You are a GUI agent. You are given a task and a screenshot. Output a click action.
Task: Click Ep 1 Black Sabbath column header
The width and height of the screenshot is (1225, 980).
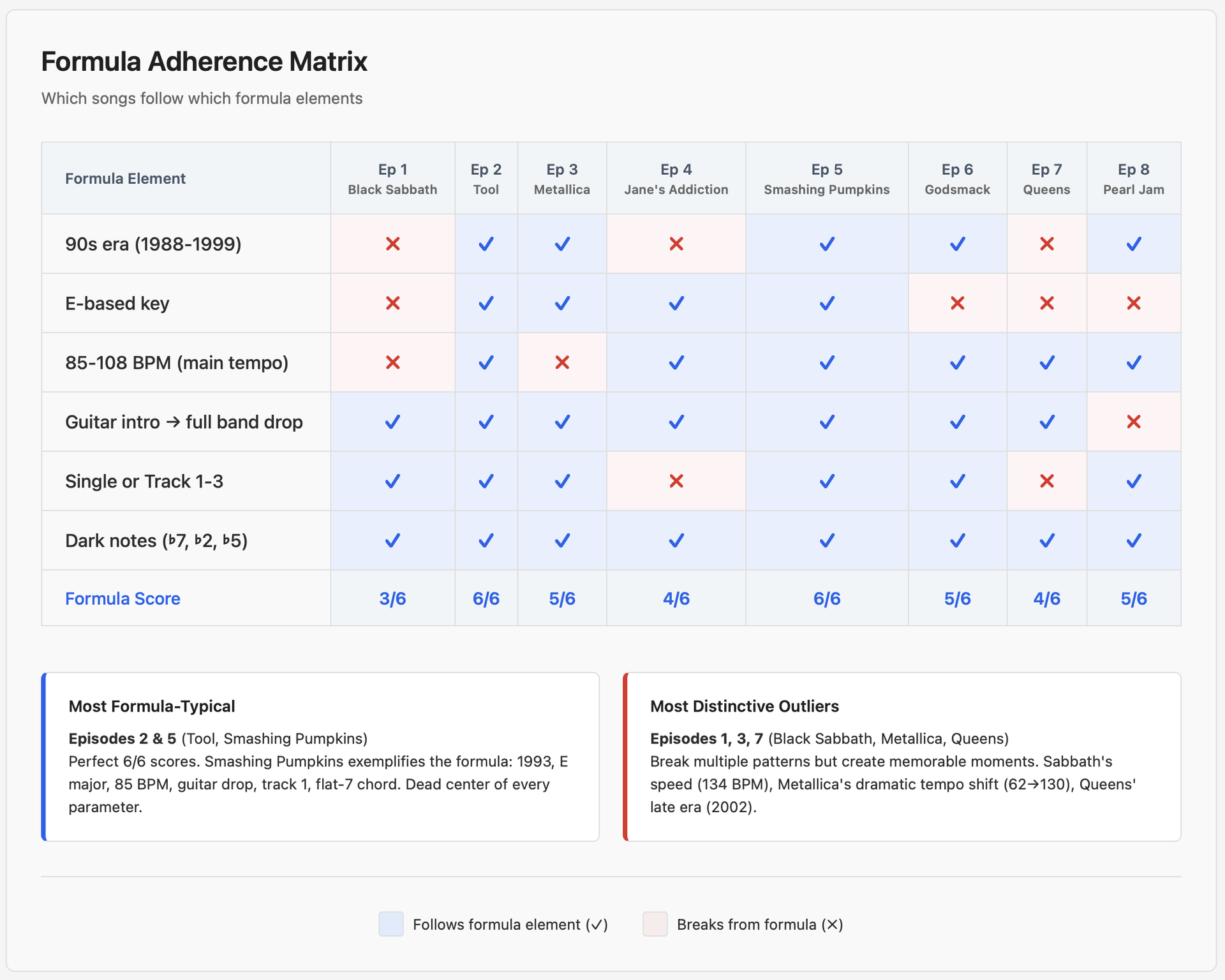[x=392, y=179]
